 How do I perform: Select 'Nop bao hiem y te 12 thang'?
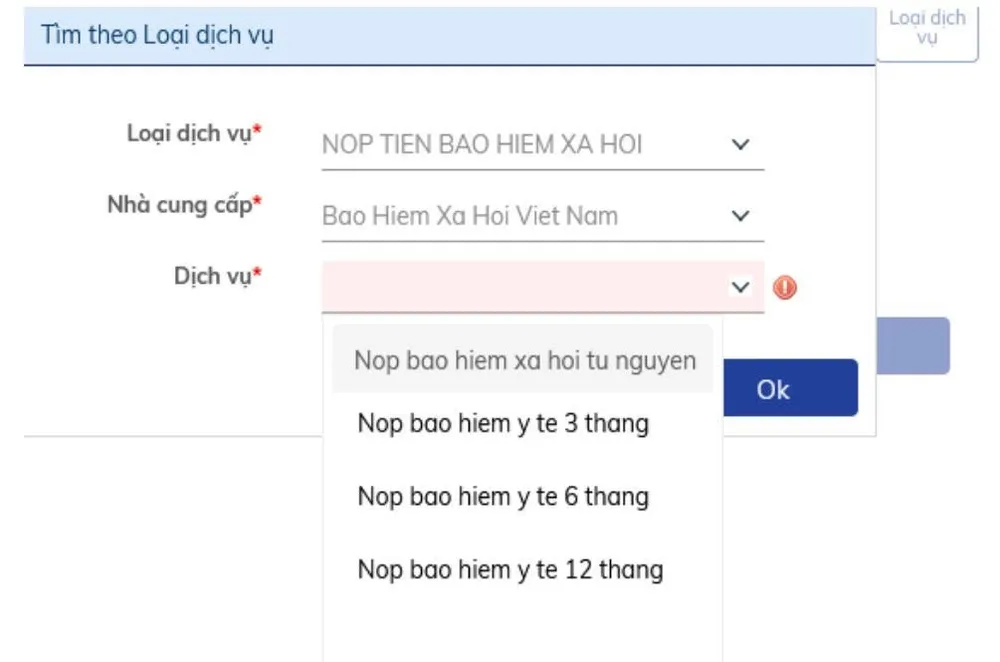pyautogui.click(x=509, y=569)
